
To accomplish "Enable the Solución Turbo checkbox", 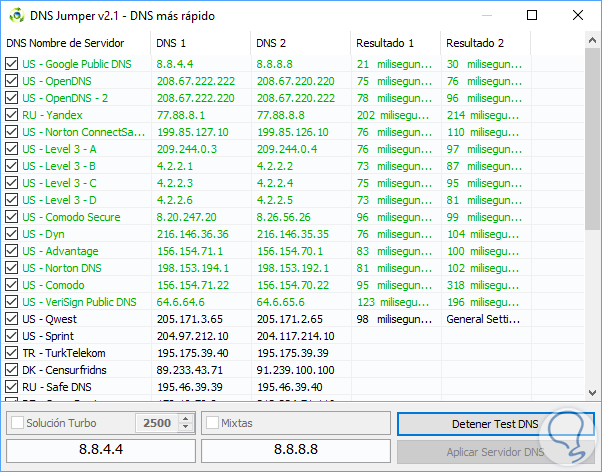I will [17, 423].
